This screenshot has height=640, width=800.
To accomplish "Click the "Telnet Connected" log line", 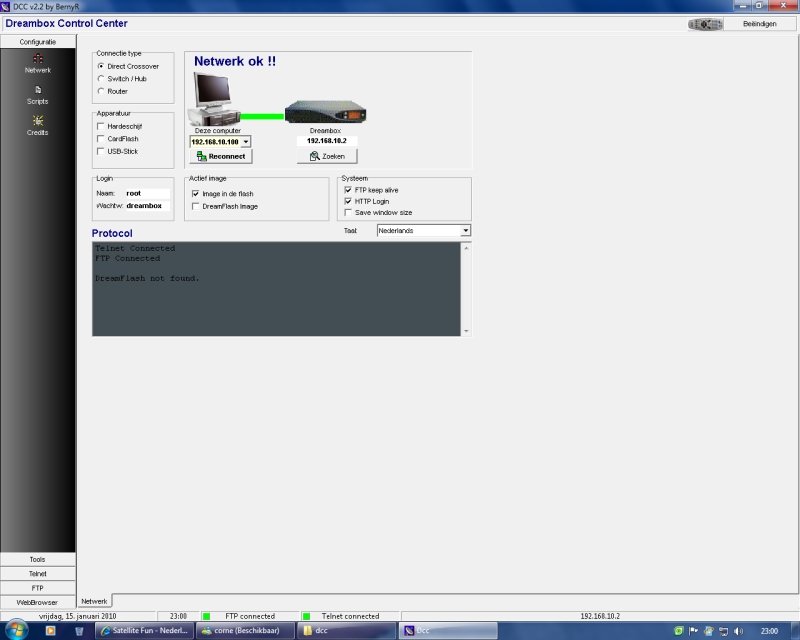I will [x=135, y=249].
